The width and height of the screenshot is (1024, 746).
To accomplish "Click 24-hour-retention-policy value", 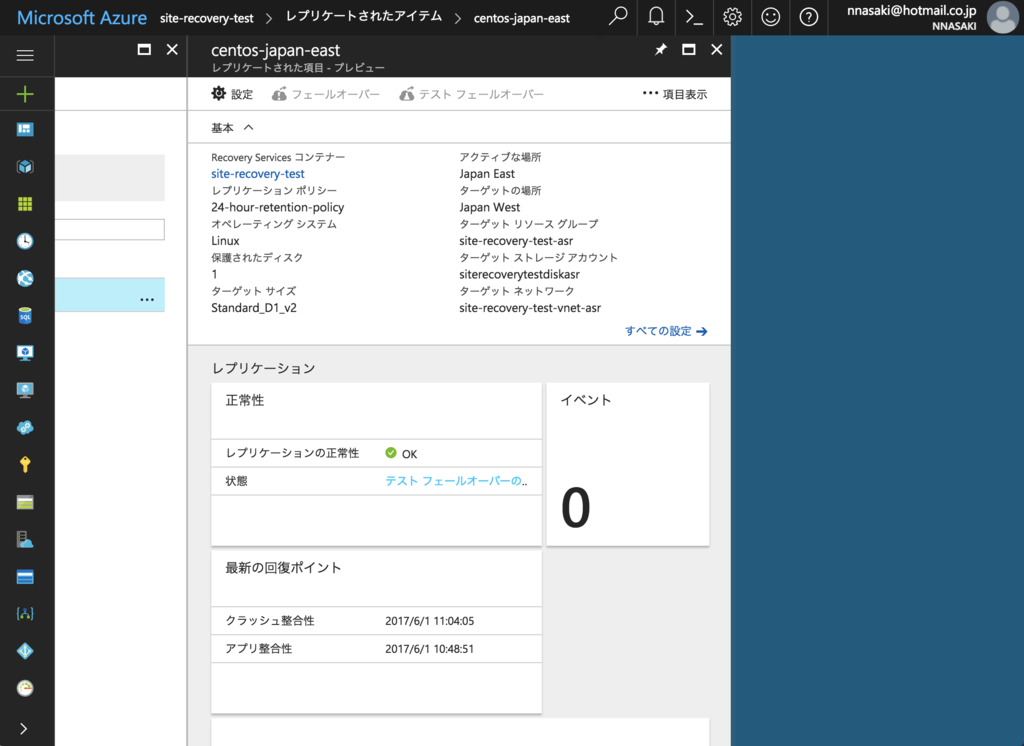I will point(278,207).
